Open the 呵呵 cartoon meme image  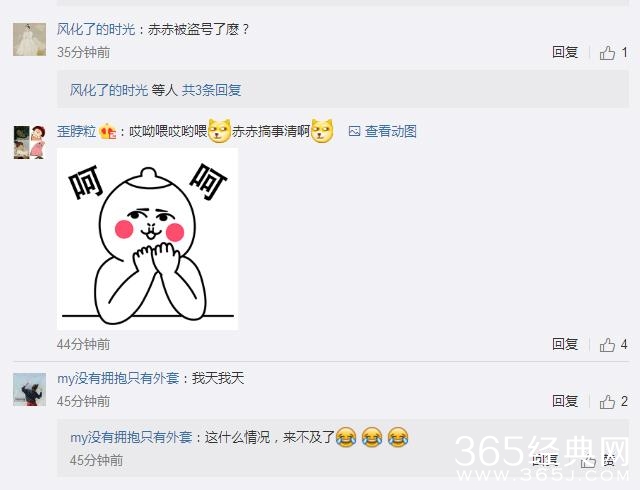[x=147, y=239]
